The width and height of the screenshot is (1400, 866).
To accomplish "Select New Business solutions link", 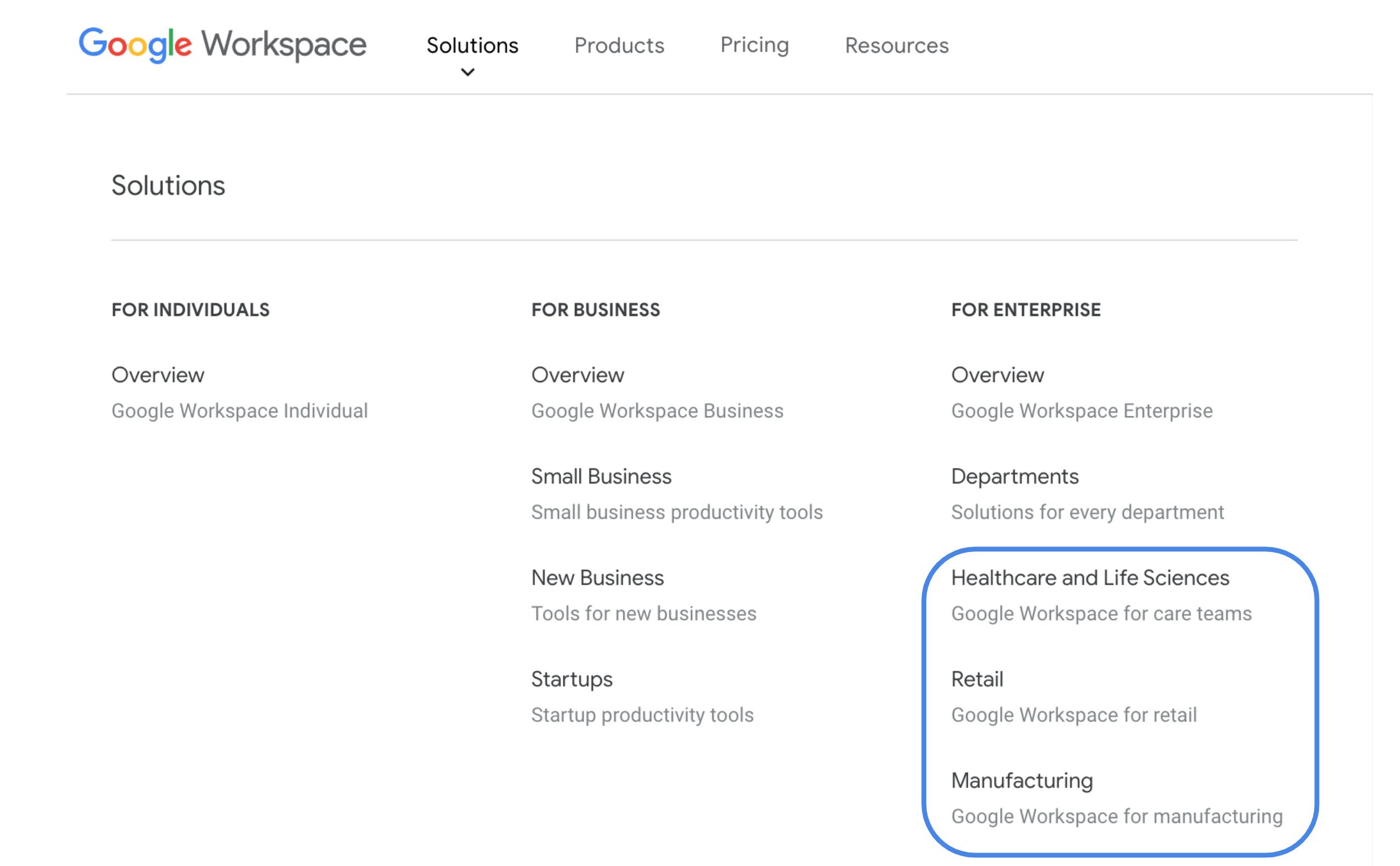I will [x=597, y=577].
